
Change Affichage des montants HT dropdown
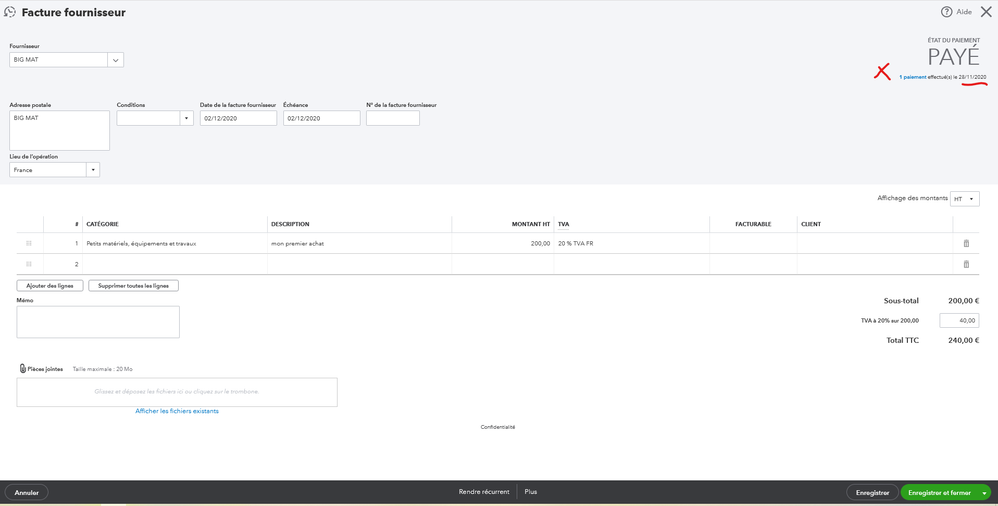(965, 199)
